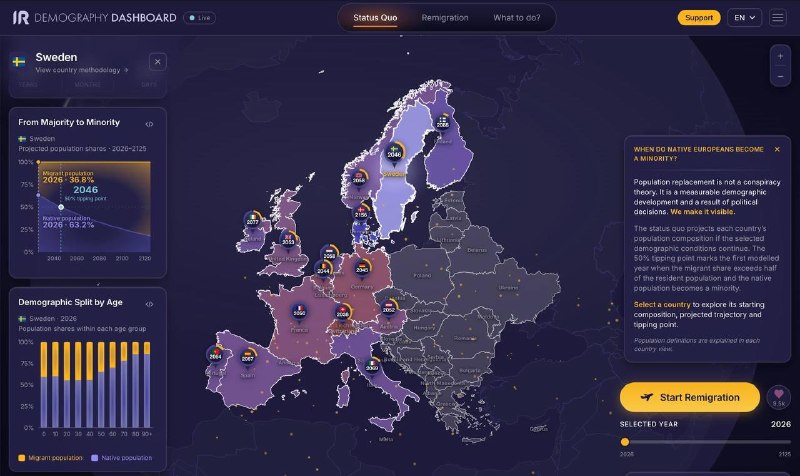Screen dimensions: 800x476
Task: Open the What to do? tab
Action: pos(516,18)
